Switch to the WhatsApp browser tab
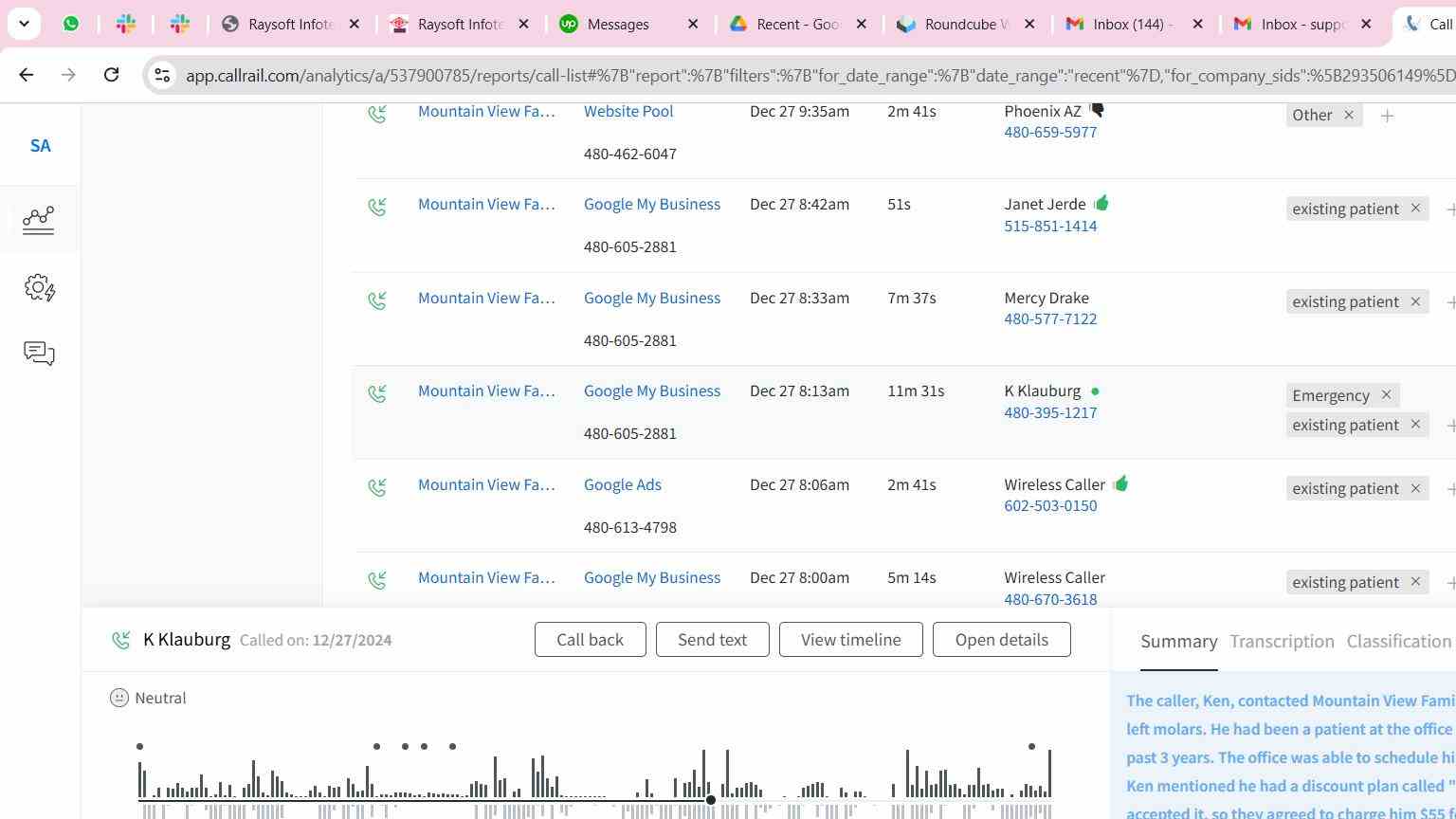The image size is (1456, 819). [71, 24]
